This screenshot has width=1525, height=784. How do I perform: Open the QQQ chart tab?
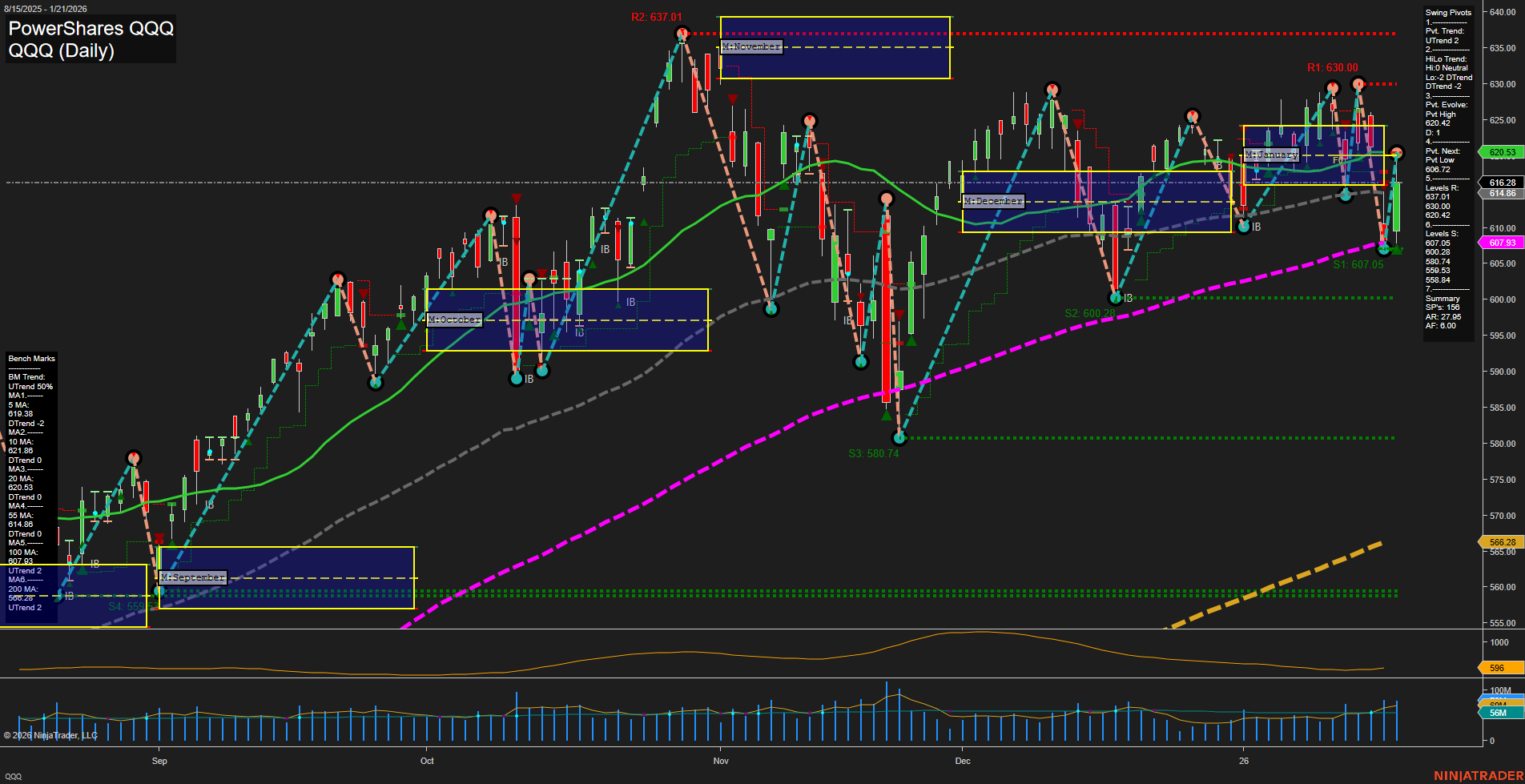[14, 776]
